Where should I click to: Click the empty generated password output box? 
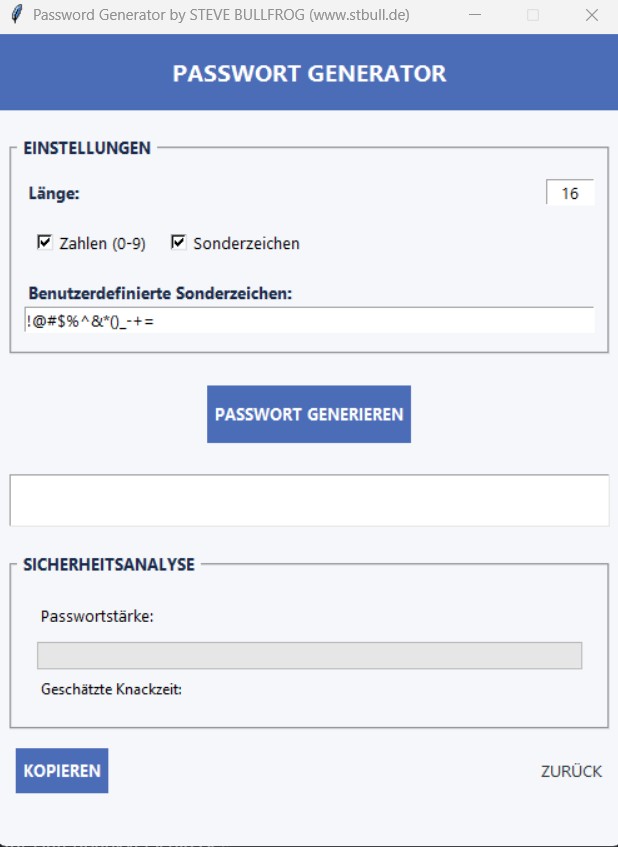309,500
